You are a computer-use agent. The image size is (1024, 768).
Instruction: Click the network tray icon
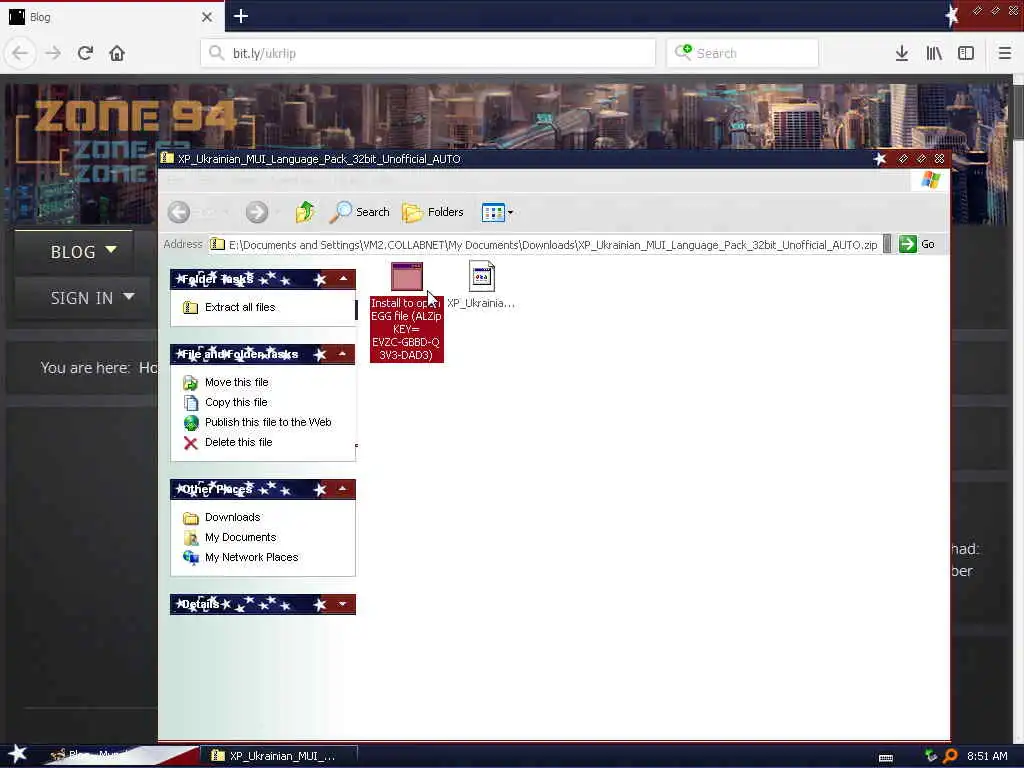pyautogui.click(x=931, y=756)
